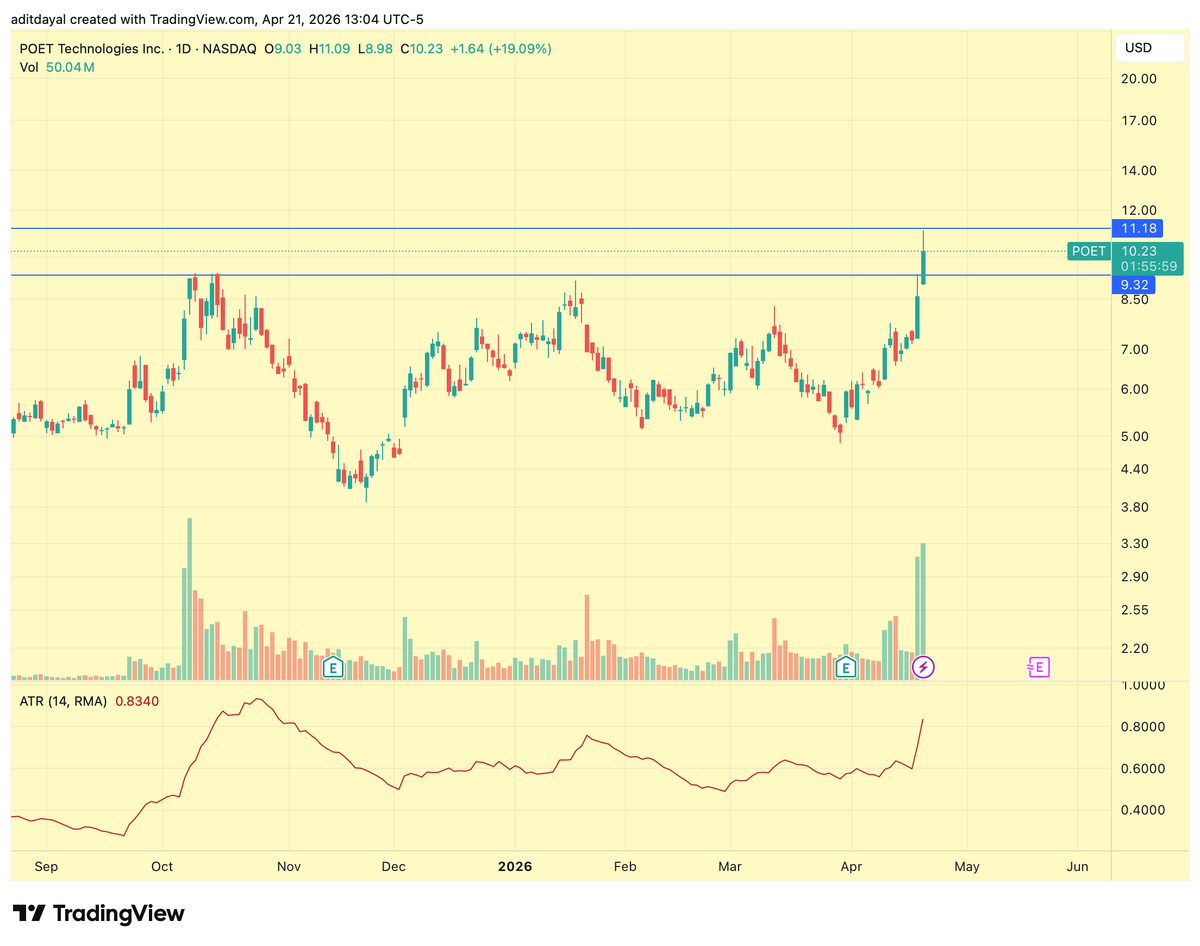The width and height of the screenshot is (1200, 946).
Task: Click the open value O9.03
Action: tap(283, 48)
